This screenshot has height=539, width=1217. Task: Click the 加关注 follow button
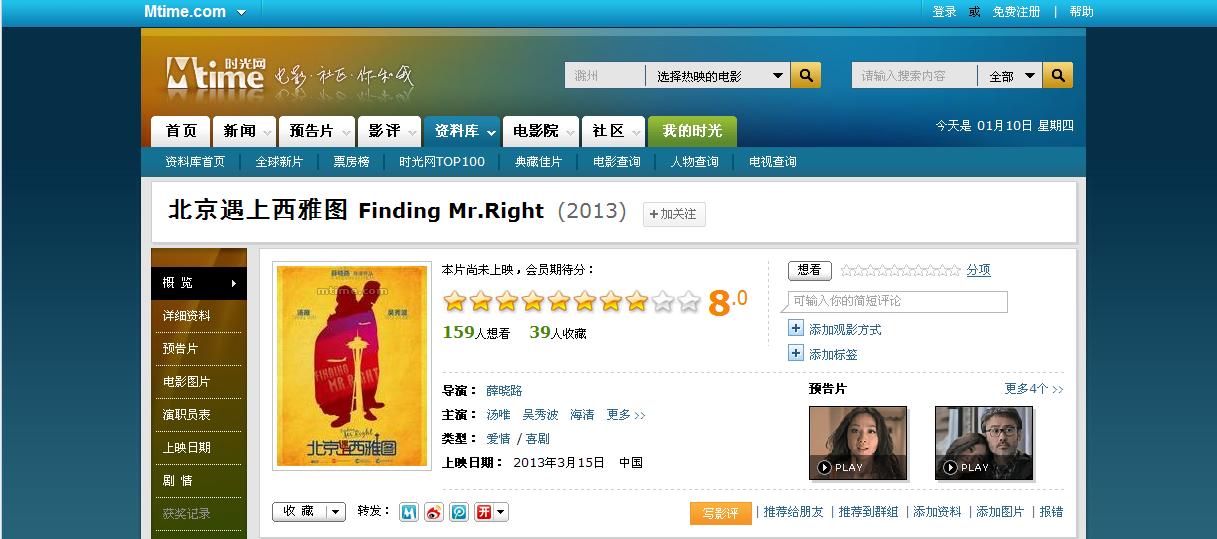click(674, 214)
